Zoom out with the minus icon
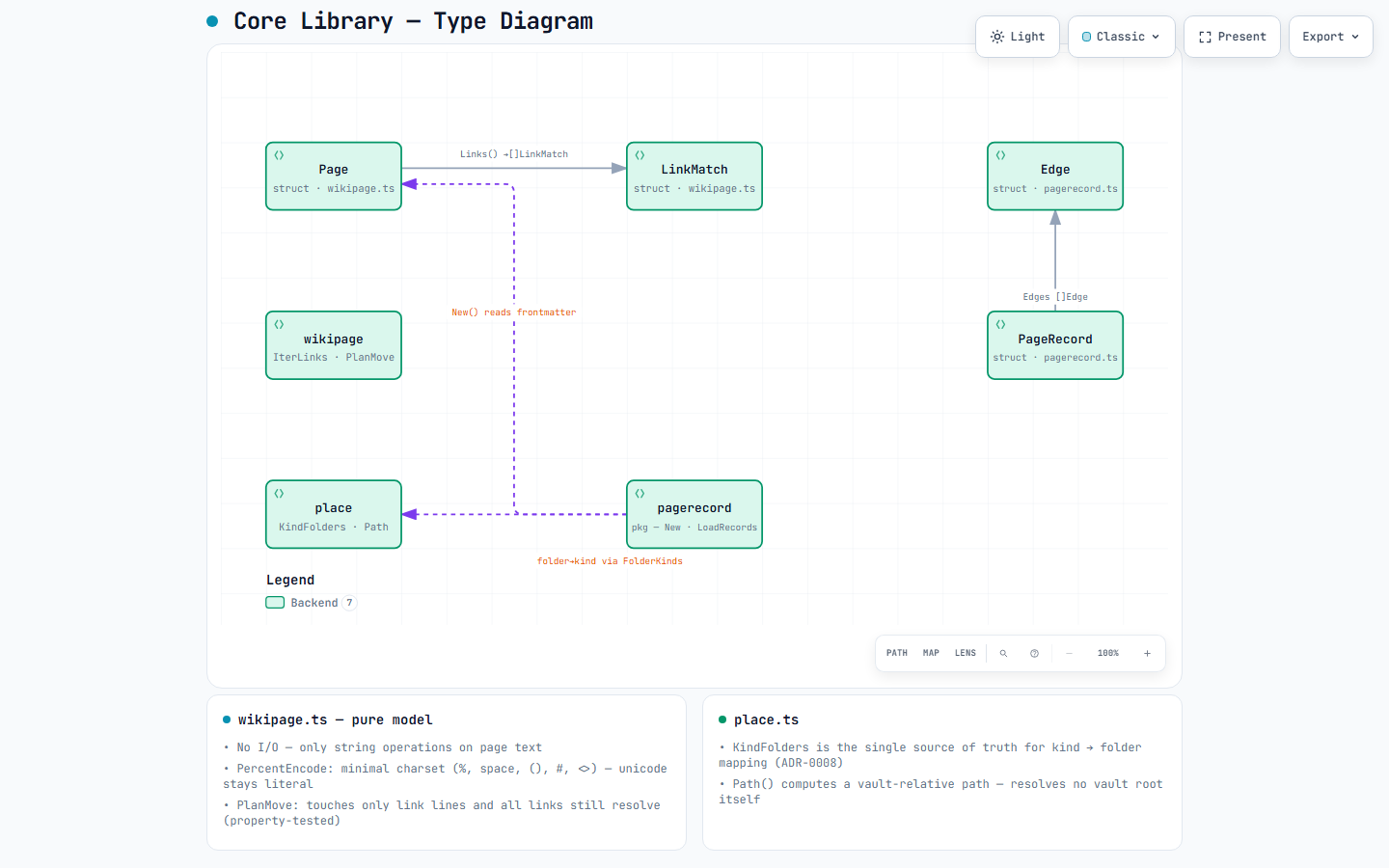The width and height of the screenshot is (1389, 868). tap(1069, 653)
